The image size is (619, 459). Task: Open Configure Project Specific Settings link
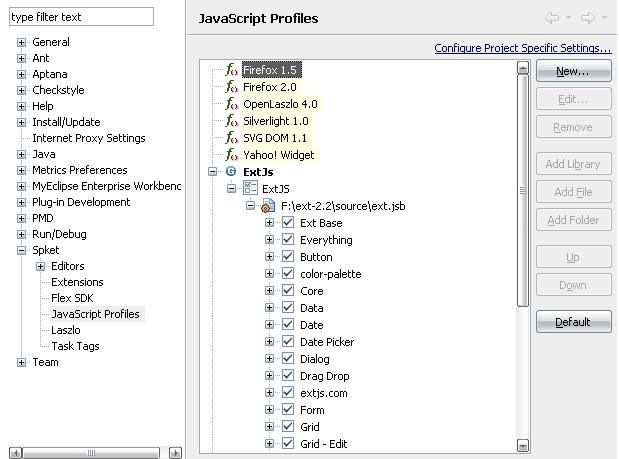pyautogui.click(x=523, y=48)
